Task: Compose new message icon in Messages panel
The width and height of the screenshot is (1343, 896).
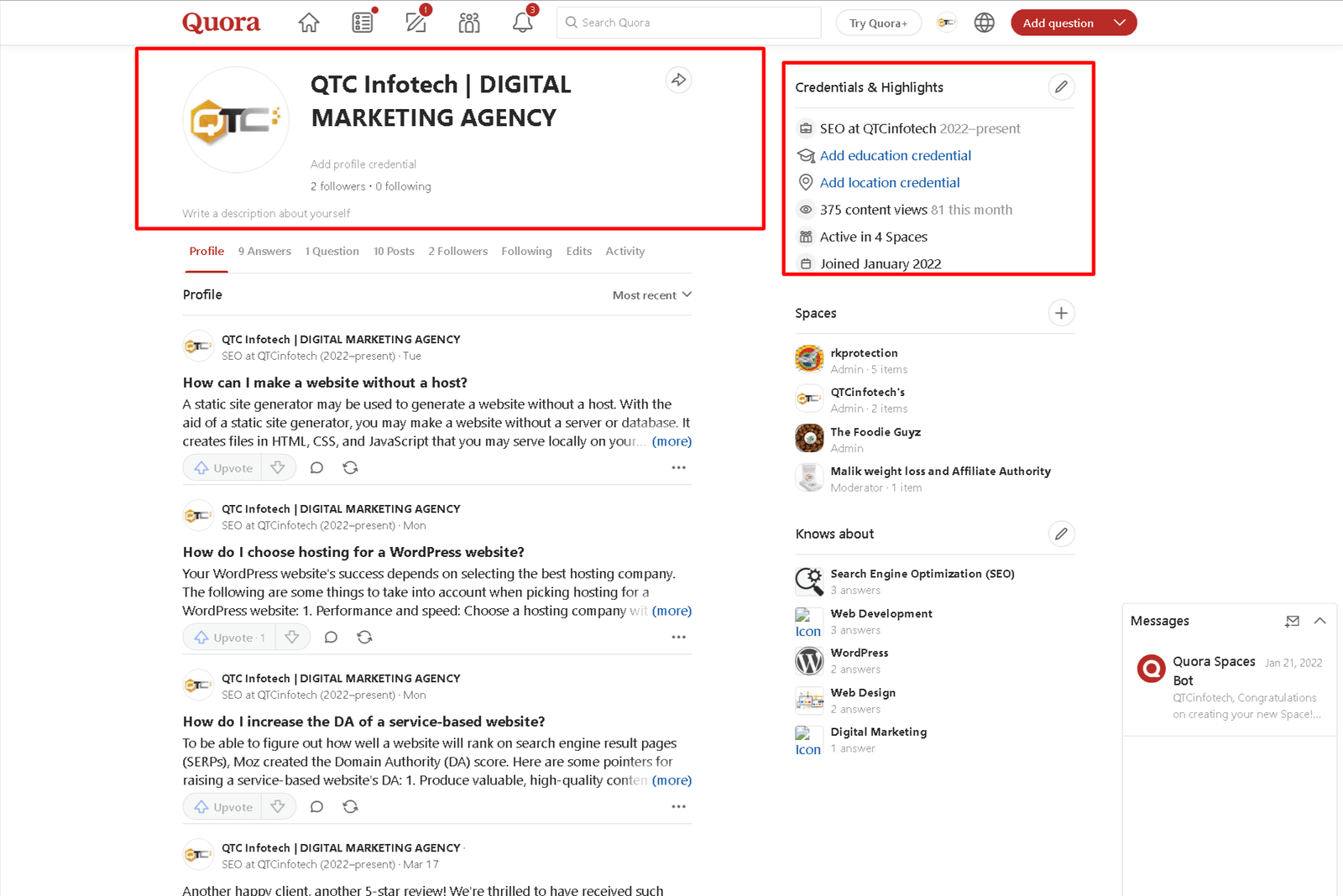Action: point(1292,621)
